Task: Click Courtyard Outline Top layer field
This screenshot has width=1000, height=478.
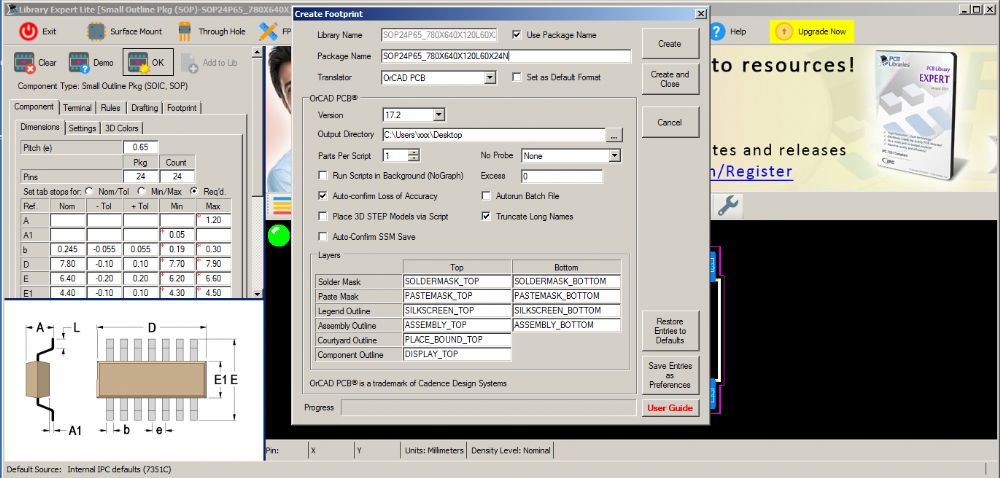Action: pos(457,340)
